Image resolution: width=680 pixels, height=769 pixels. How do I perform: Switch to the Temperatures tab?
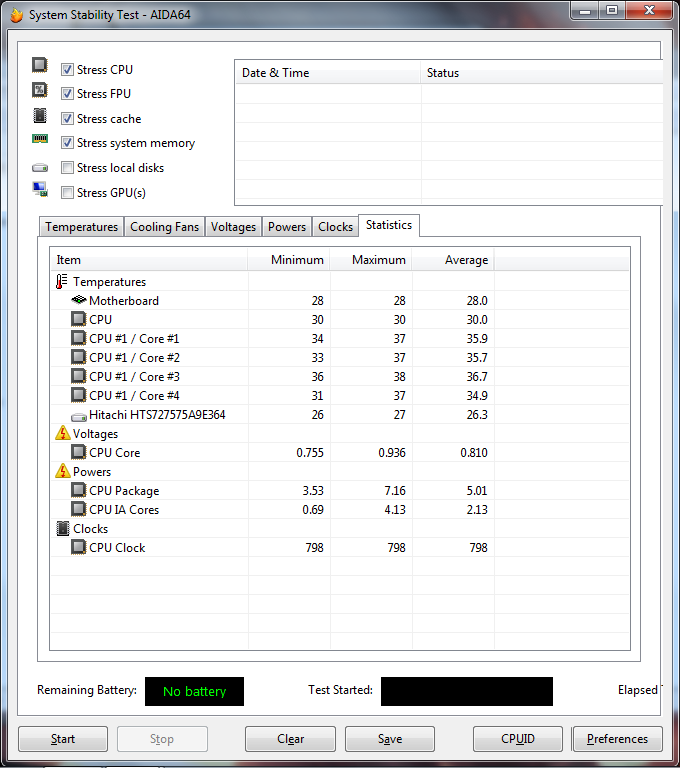(x=81, y=227)
